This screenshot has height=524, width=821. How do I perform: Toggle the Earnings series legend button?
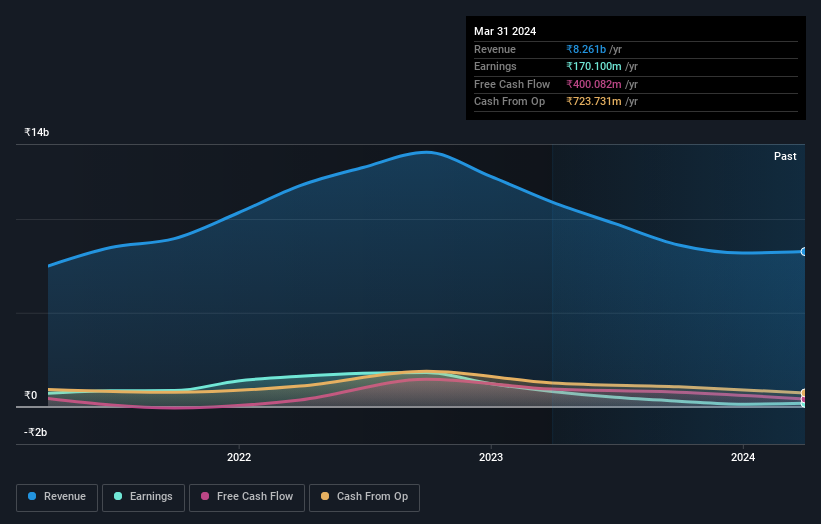coord(143,497)
